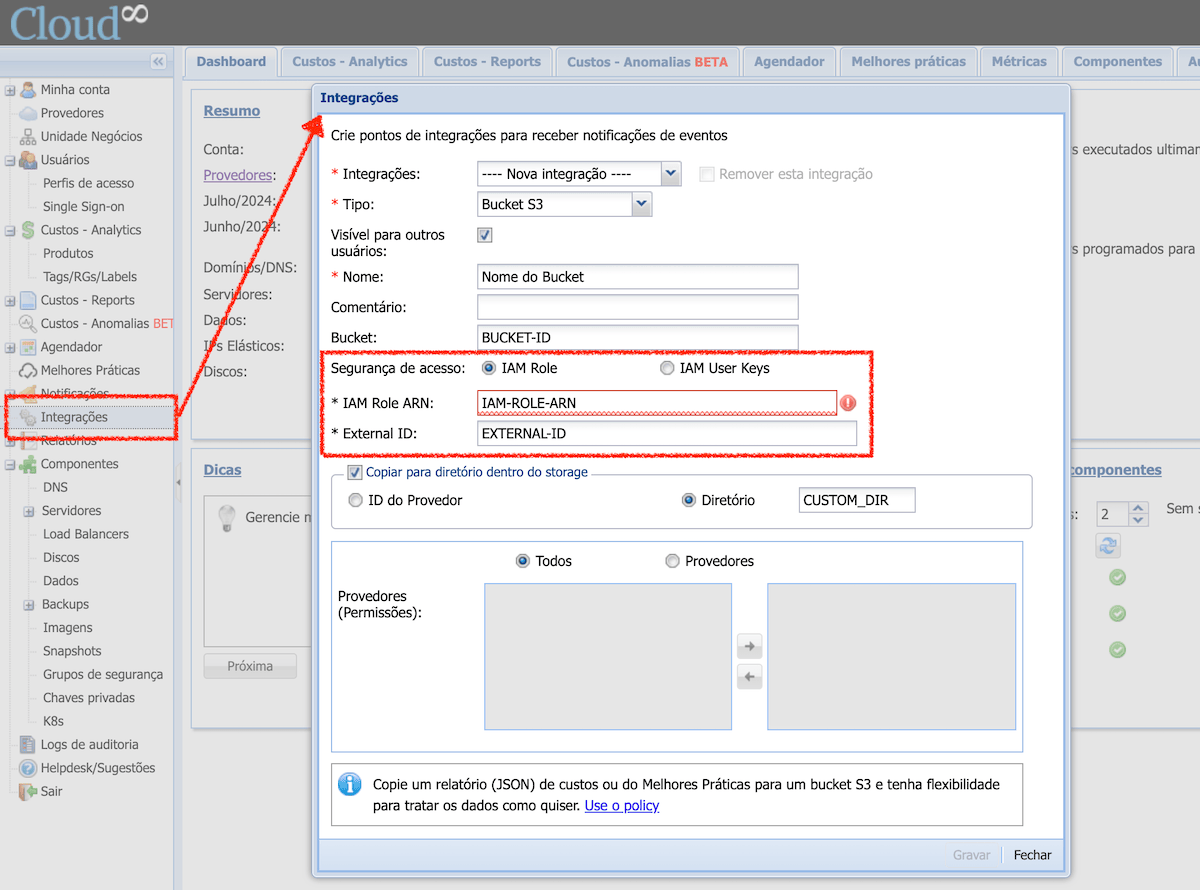
Task: Click the right arrow to add providers
Action: pos(749,645)
